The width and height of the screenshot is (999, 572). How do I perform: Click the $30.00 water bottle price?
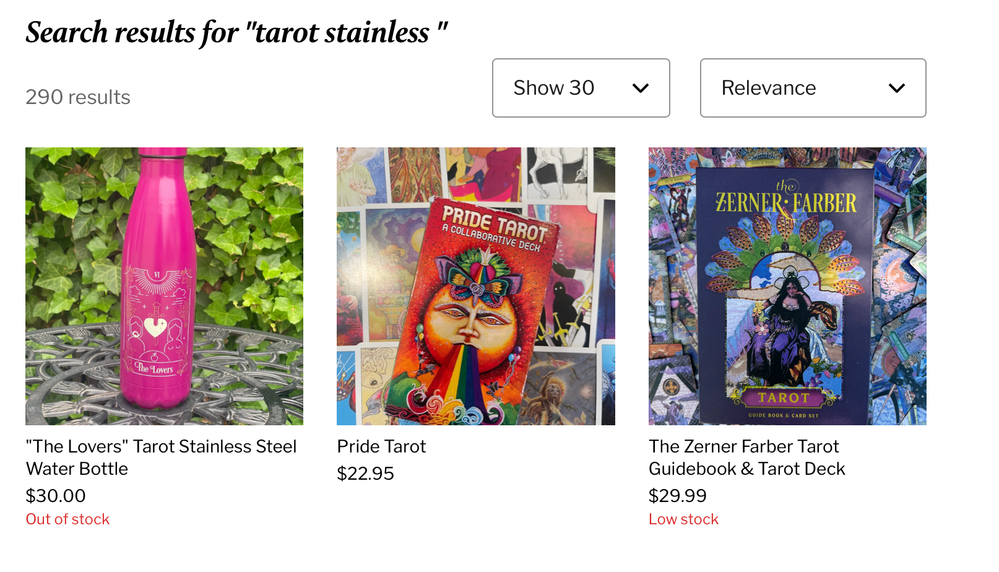[x=56, y=495]
